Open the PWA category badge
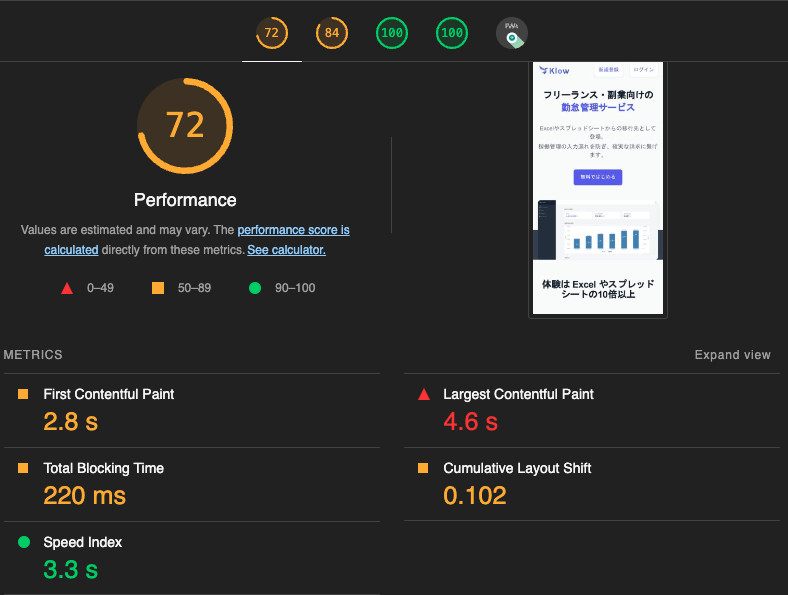 [512, 33]
